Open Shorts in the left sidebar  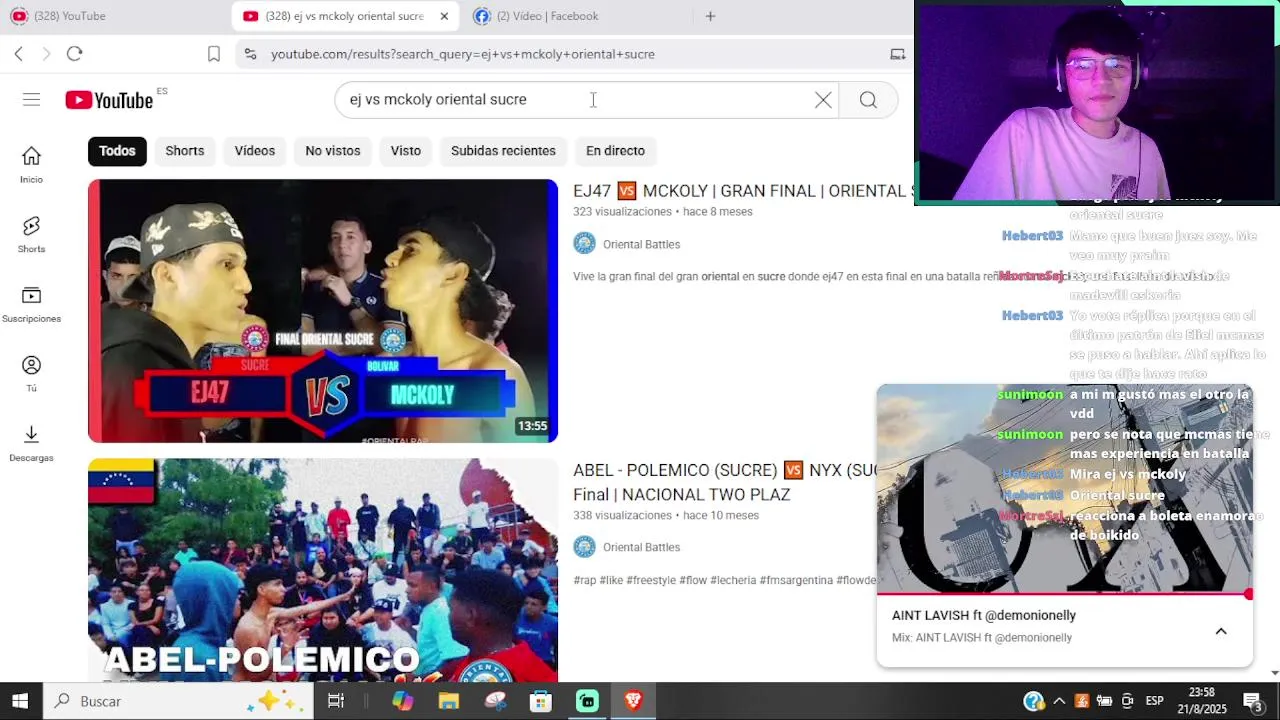31,235
